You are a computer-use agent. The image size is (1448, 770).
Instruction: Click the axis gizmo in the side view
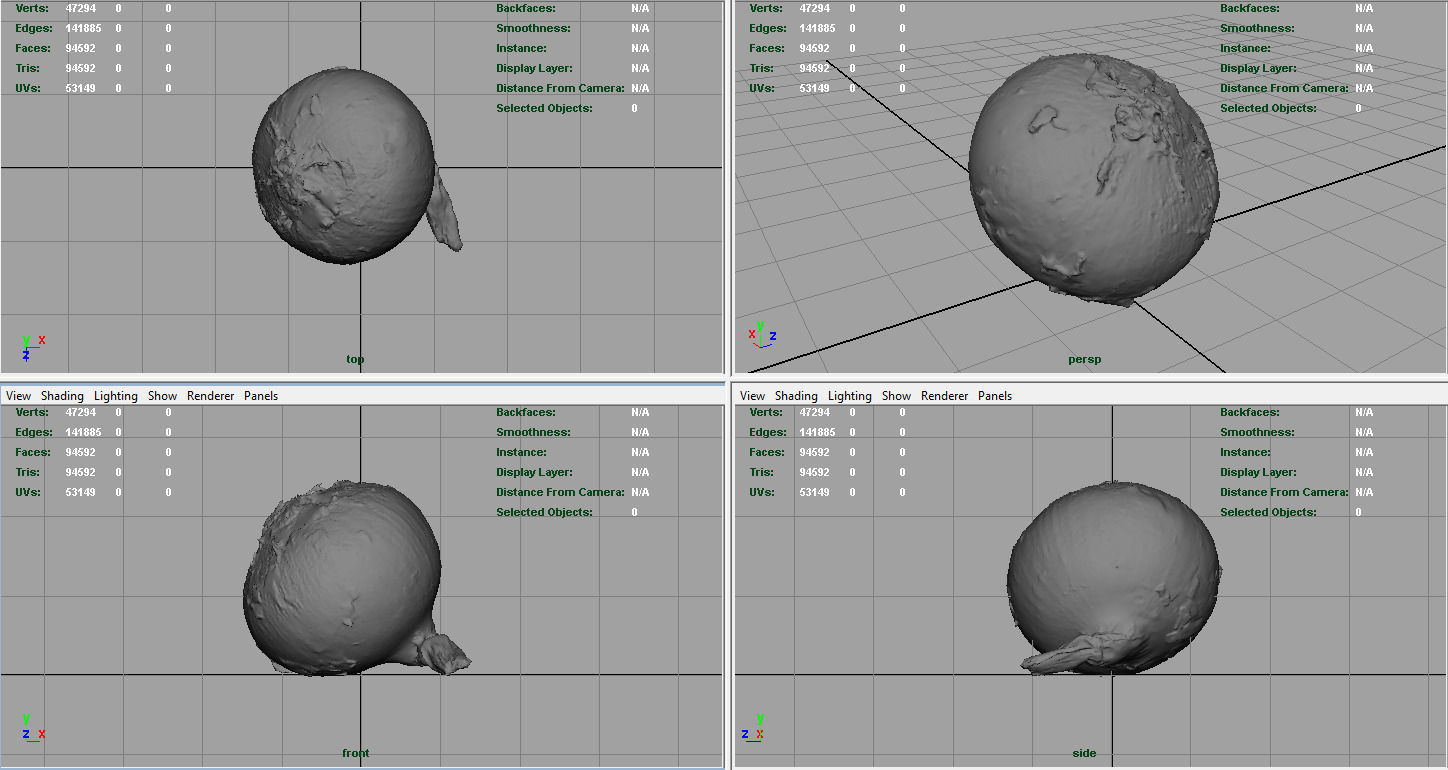(754, 727)
